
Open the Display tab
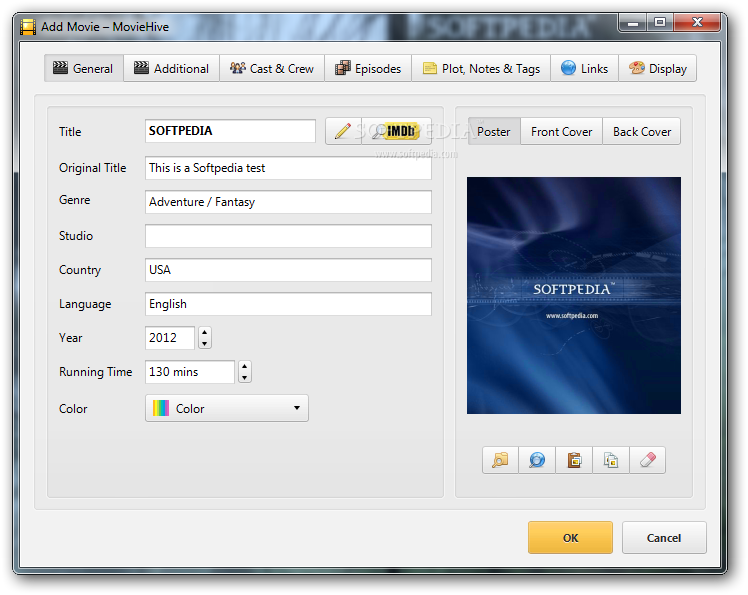pyautogui.click(x=657, y=68)
